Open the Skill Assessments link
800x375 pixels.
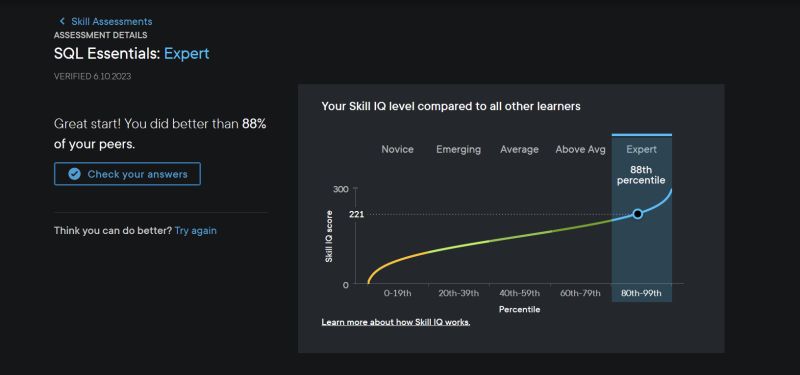tap(111, 21)
